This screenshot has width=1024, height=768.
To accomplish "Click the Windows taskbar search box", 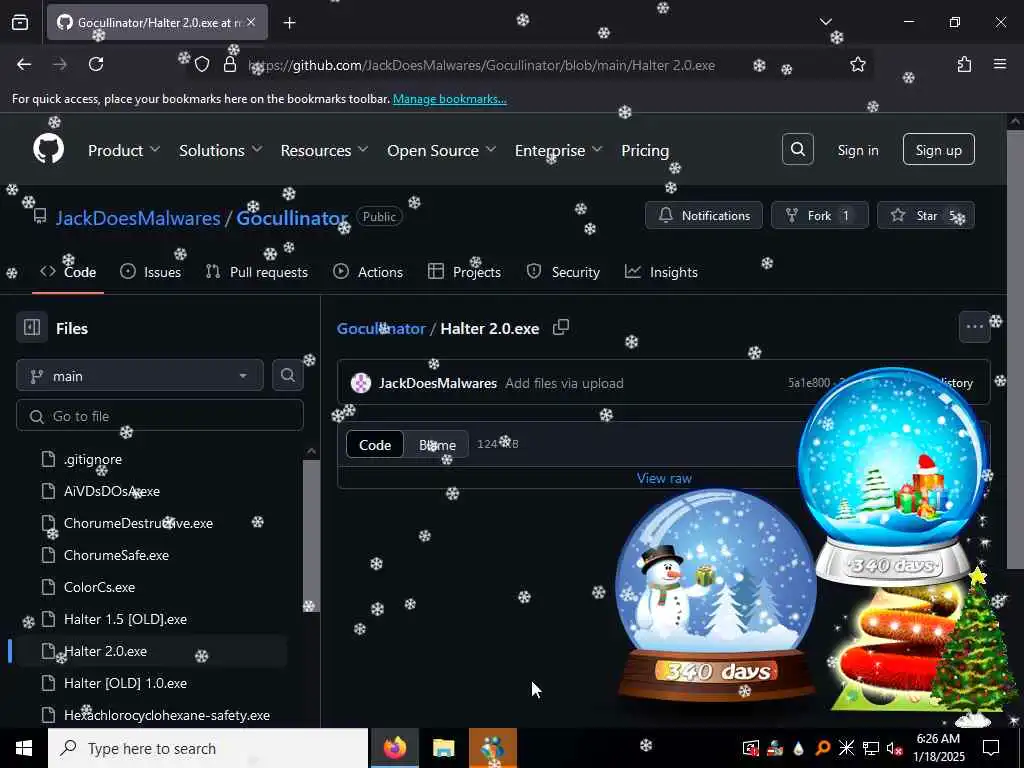I will pos(208,748).
